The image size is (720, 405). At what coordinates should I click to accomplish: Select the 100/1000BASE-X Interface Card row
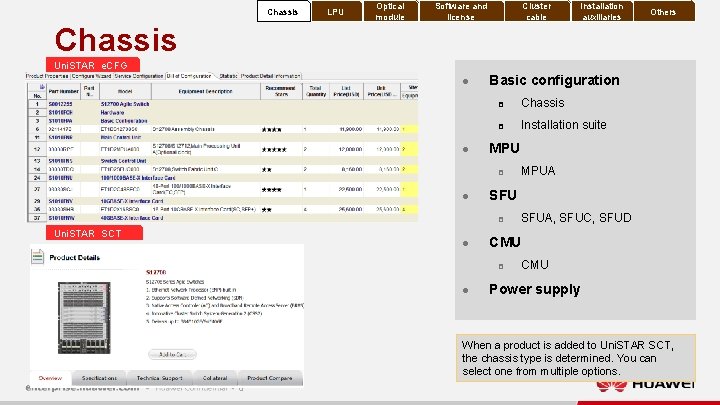click(223, 178)
